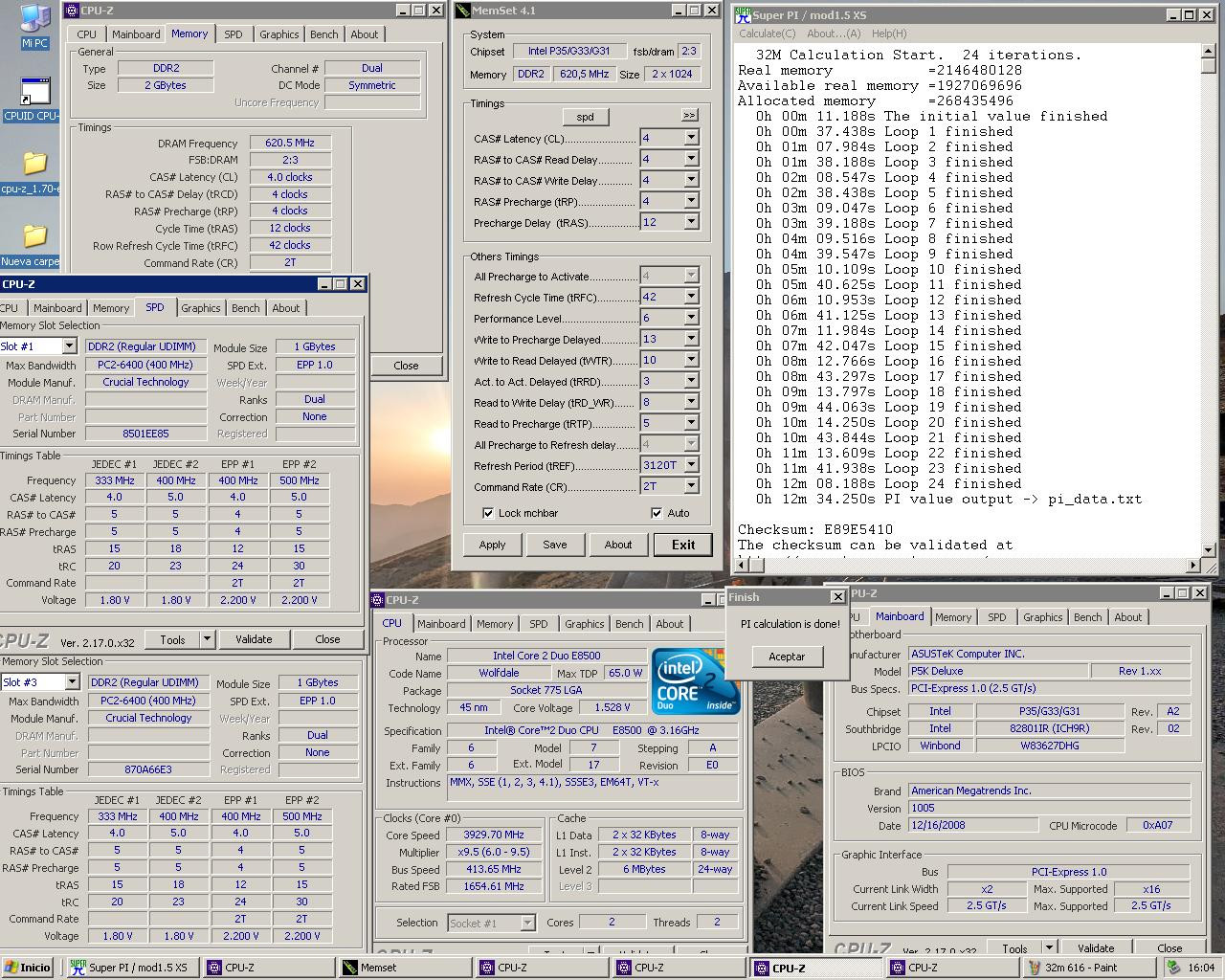
Task: Open the CPUID CPU-Z desktop shortcut
Action: (33, 100)
